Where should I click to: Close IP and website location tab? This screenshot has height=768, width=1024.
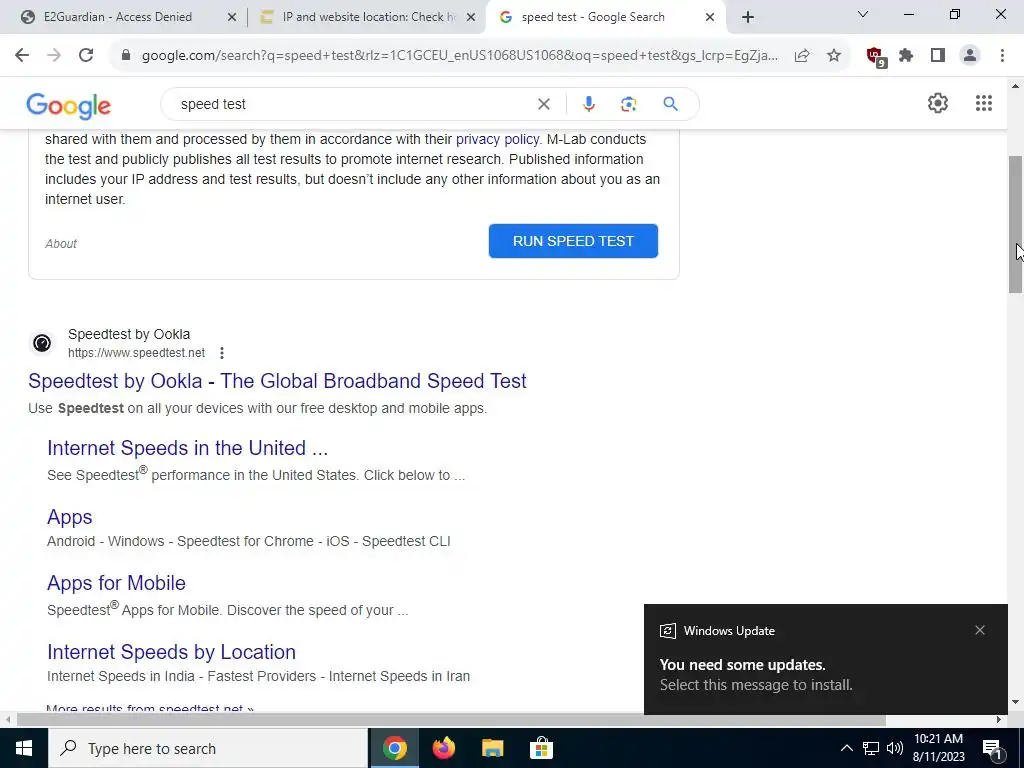[471, 18]
